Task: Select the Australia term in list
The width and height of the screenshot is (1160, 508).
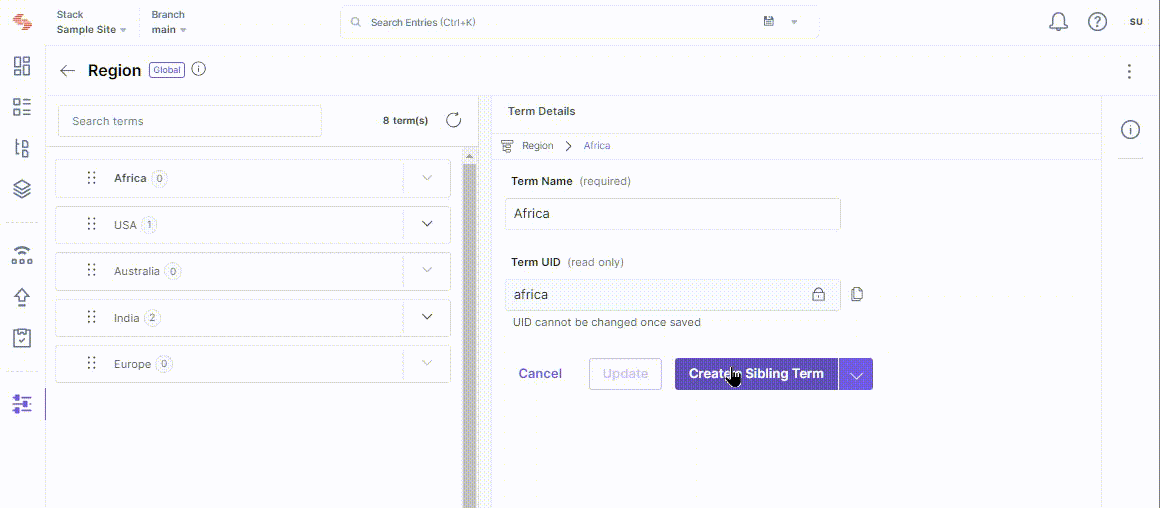Action: [136, 271]
